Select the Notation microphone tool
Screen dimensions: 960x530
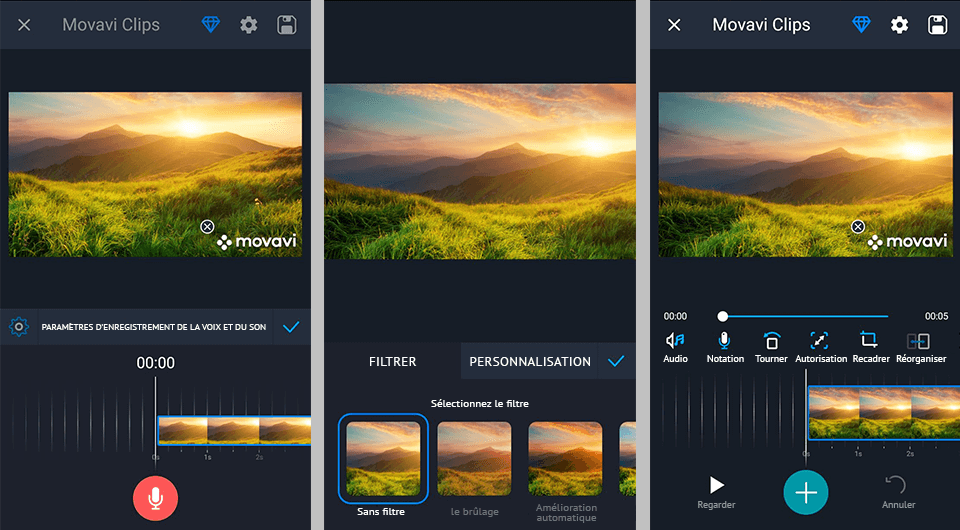coord(725,346)
